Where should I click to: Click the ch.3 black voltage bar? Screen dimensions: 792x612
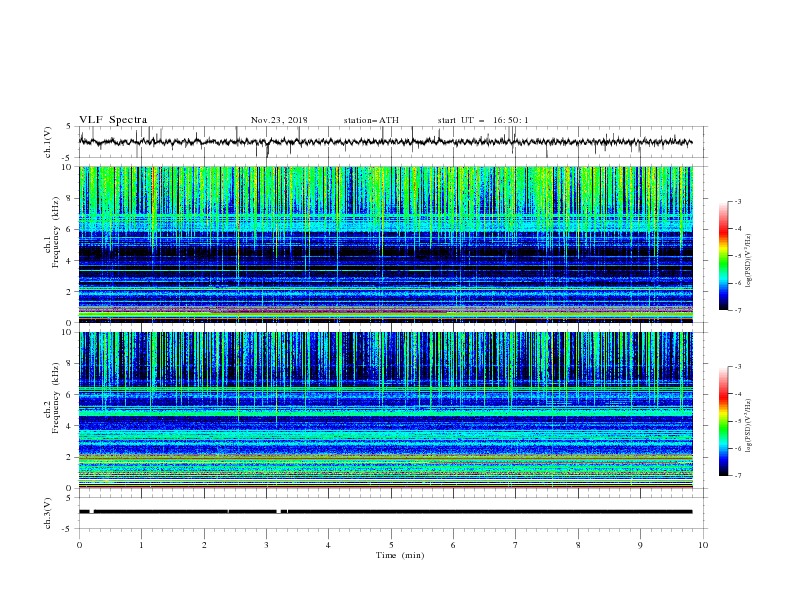[x=386, y=512]
